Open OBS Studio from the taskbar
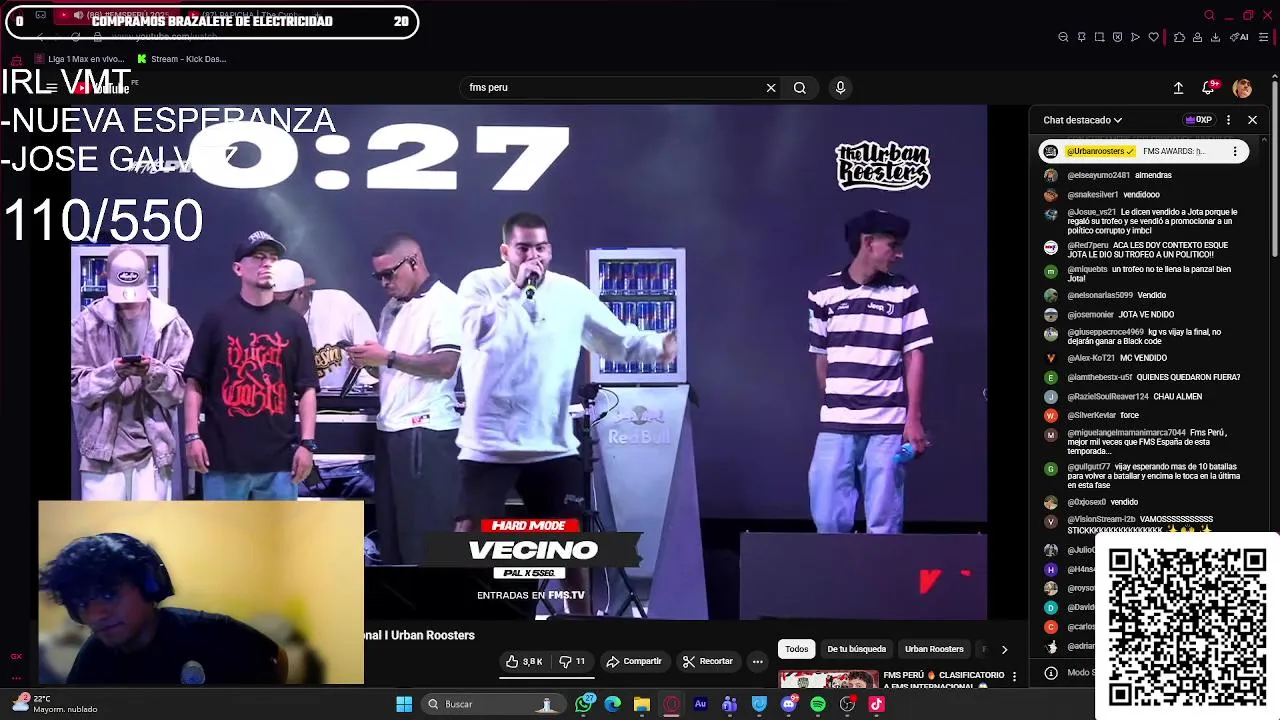This screenshot has width=1280, height=720. pyautogui.click(x=848, y=704)
